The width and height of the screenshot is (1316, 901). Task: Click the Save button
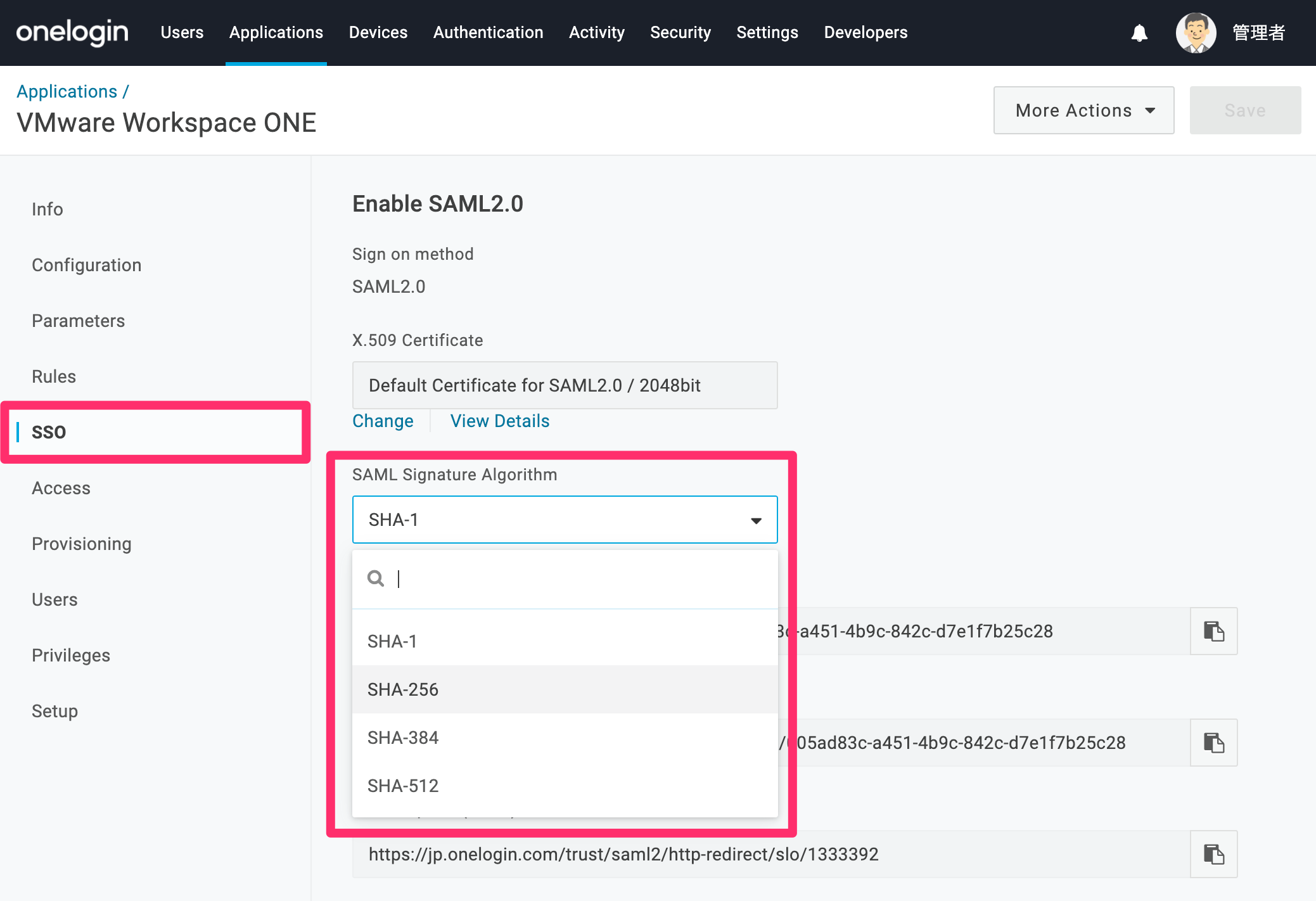click(1245, 110)
